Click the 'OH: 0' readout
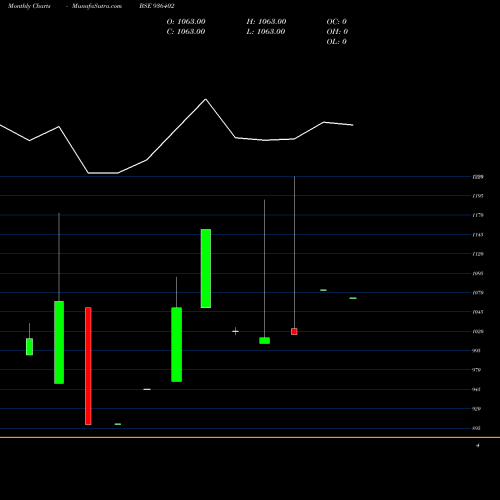500x500 pixels. [x=337, y=32]
